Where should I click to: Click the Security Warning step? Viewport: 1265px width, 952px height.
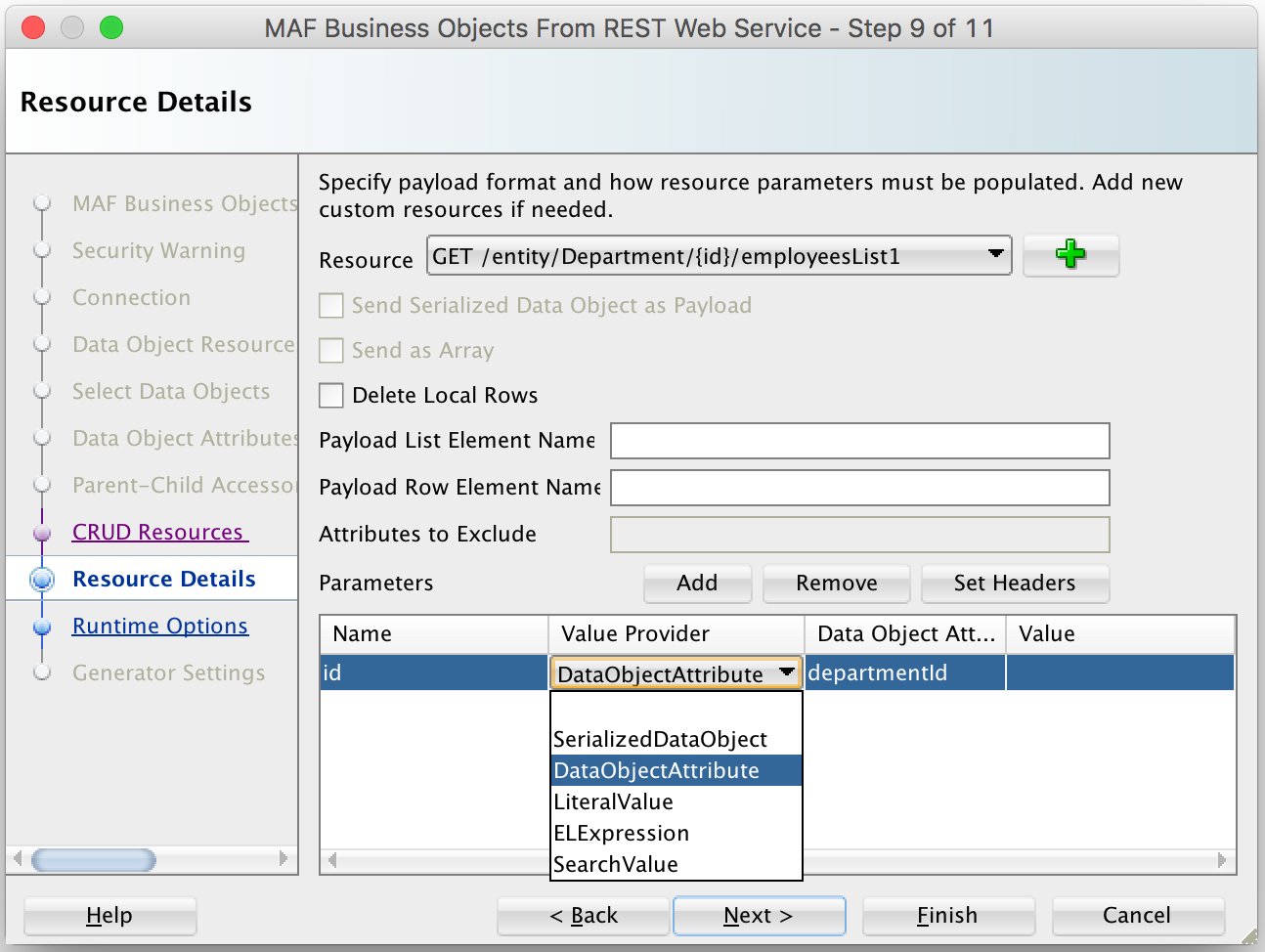159,250
